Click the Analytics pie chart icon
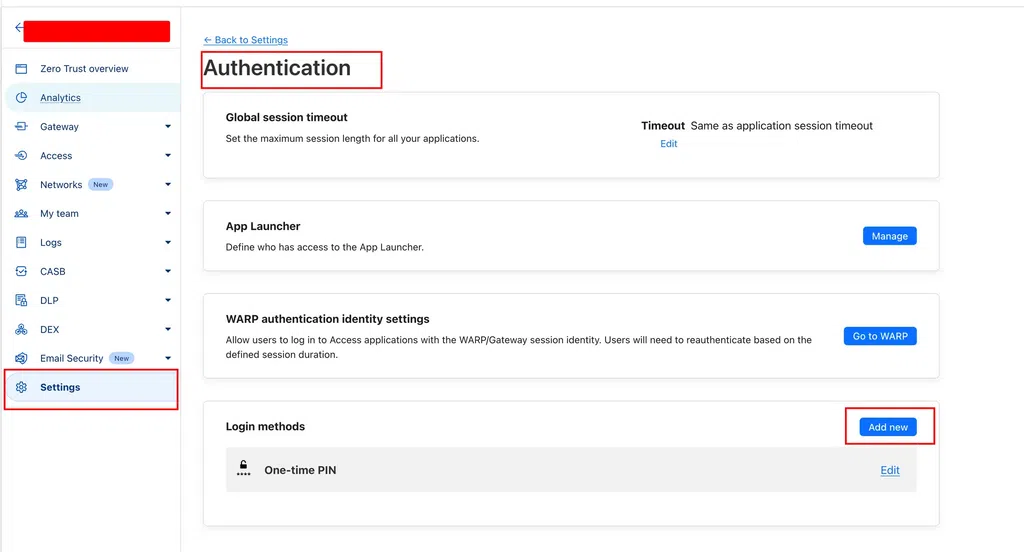 pos(22,97)
